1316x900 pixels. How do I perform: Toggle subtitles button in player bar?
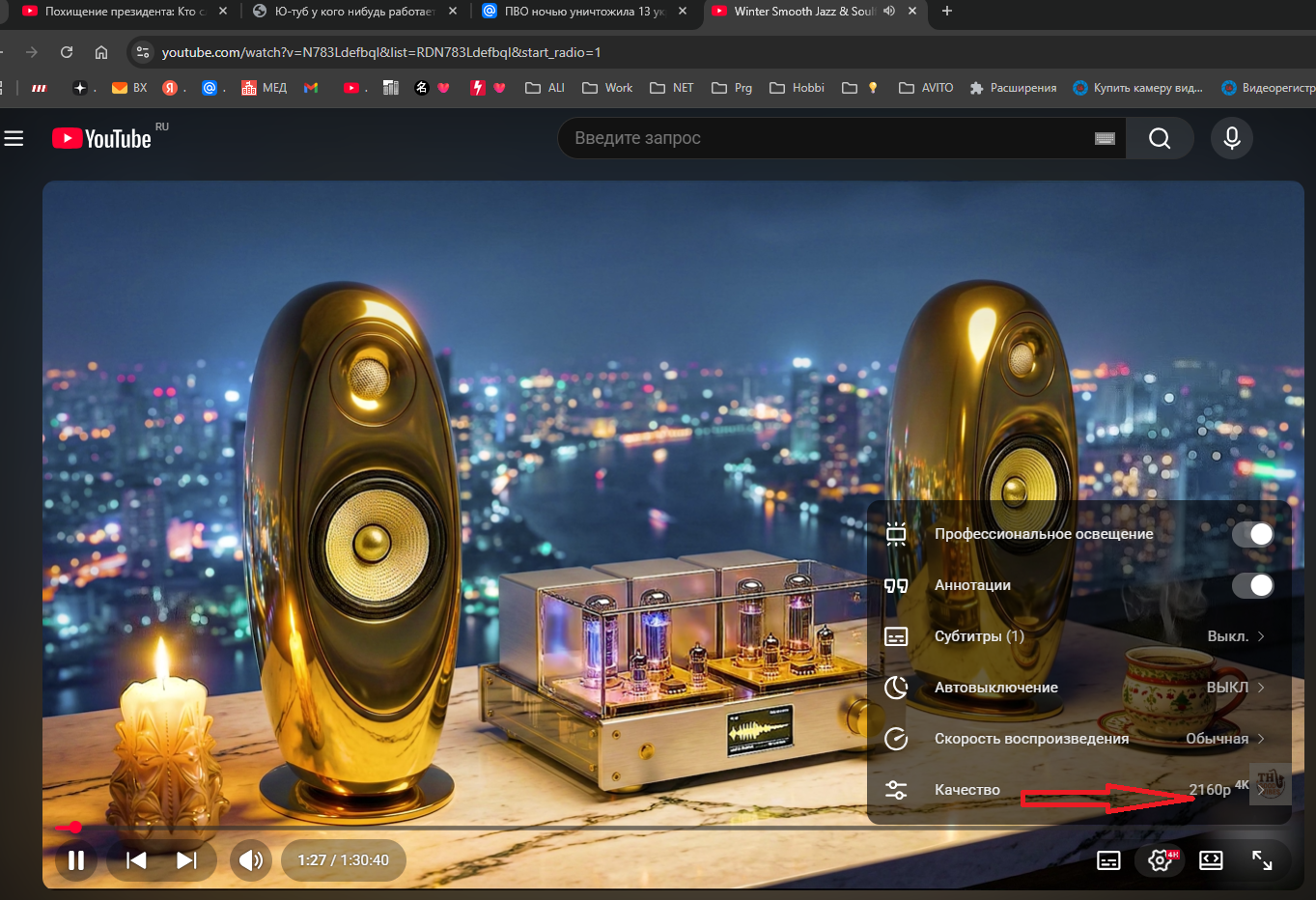[1108, 860]
